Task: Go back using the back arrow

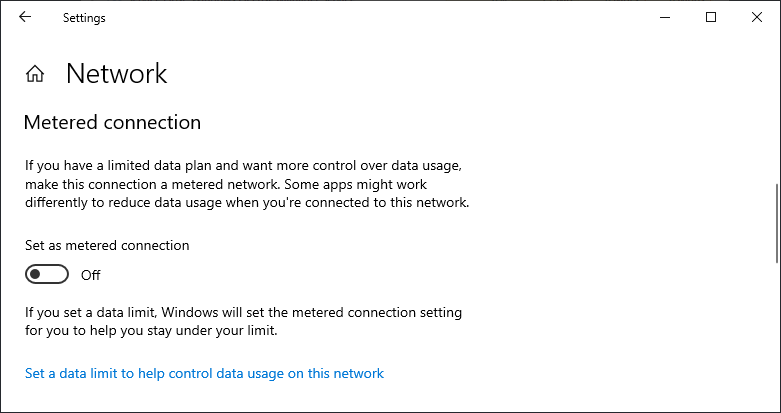Action: [x=25, y=17]
